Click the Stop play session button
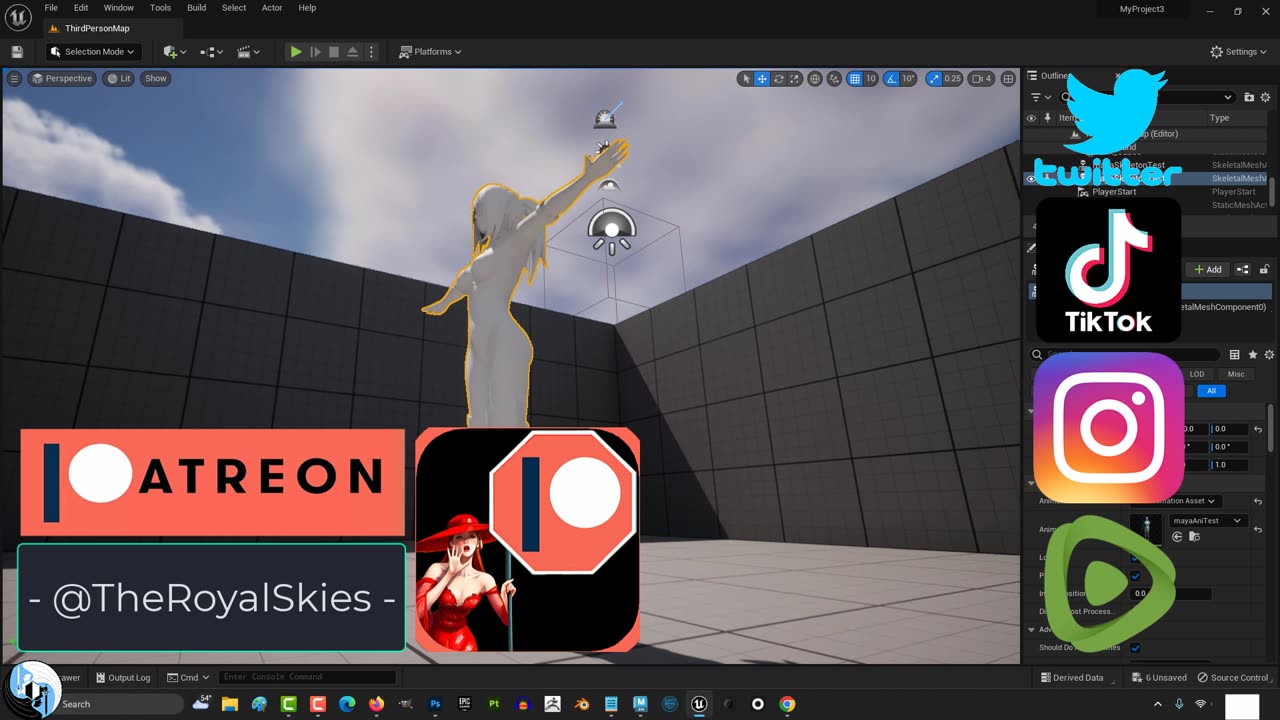Viewport: 1280px width, 720px height. 334,52
